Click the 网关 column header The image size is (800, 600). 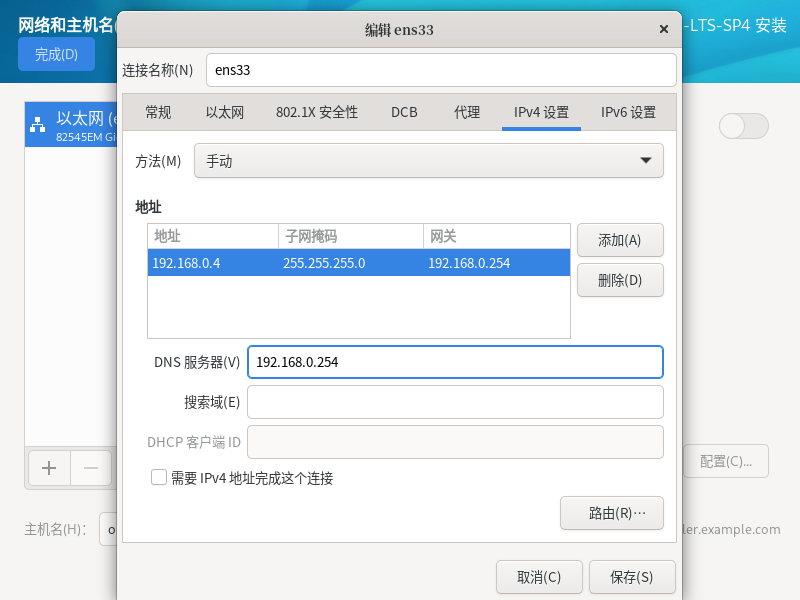pos(496,236)
